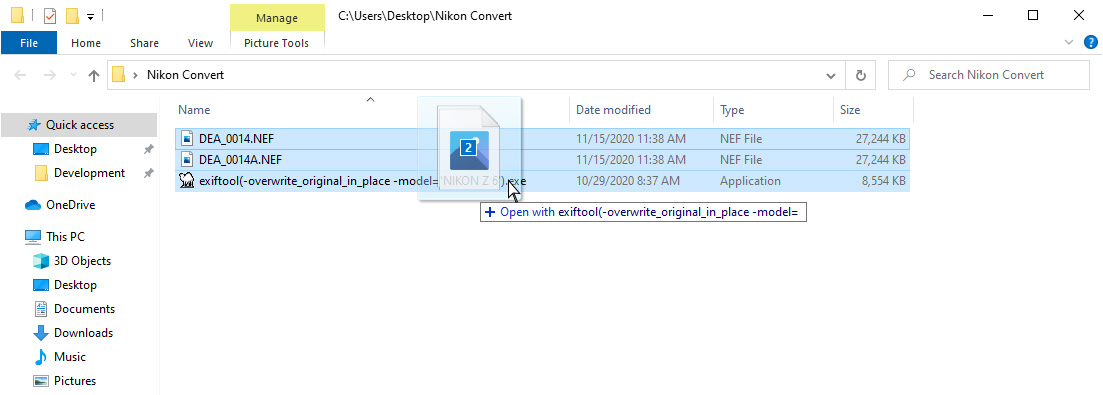
Task: Sort files by Date modified column
Action: [613, 110]
